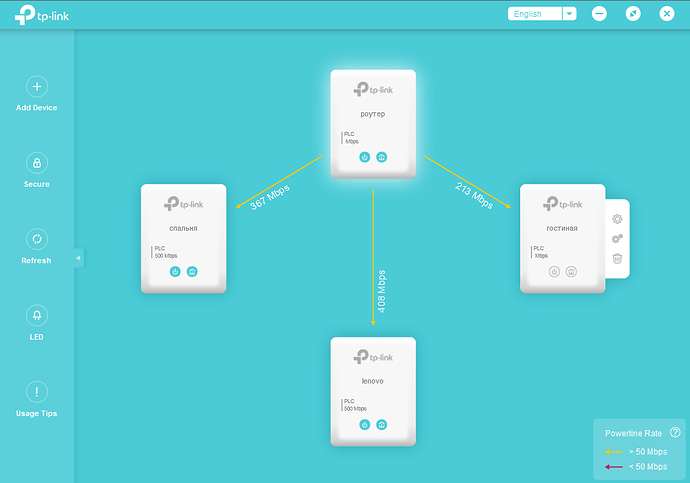Click the trash icon to remove гостиная
Viewport: 690px width, 483px height.
pyautogui.click(x=617, y=258)
